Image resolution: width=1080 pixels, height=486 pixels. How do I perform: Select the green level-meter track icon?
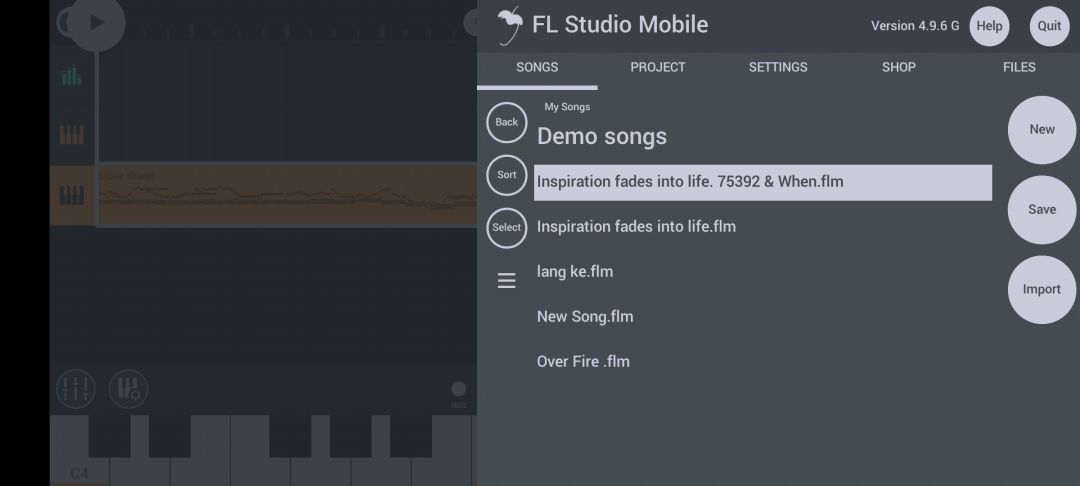72,75
